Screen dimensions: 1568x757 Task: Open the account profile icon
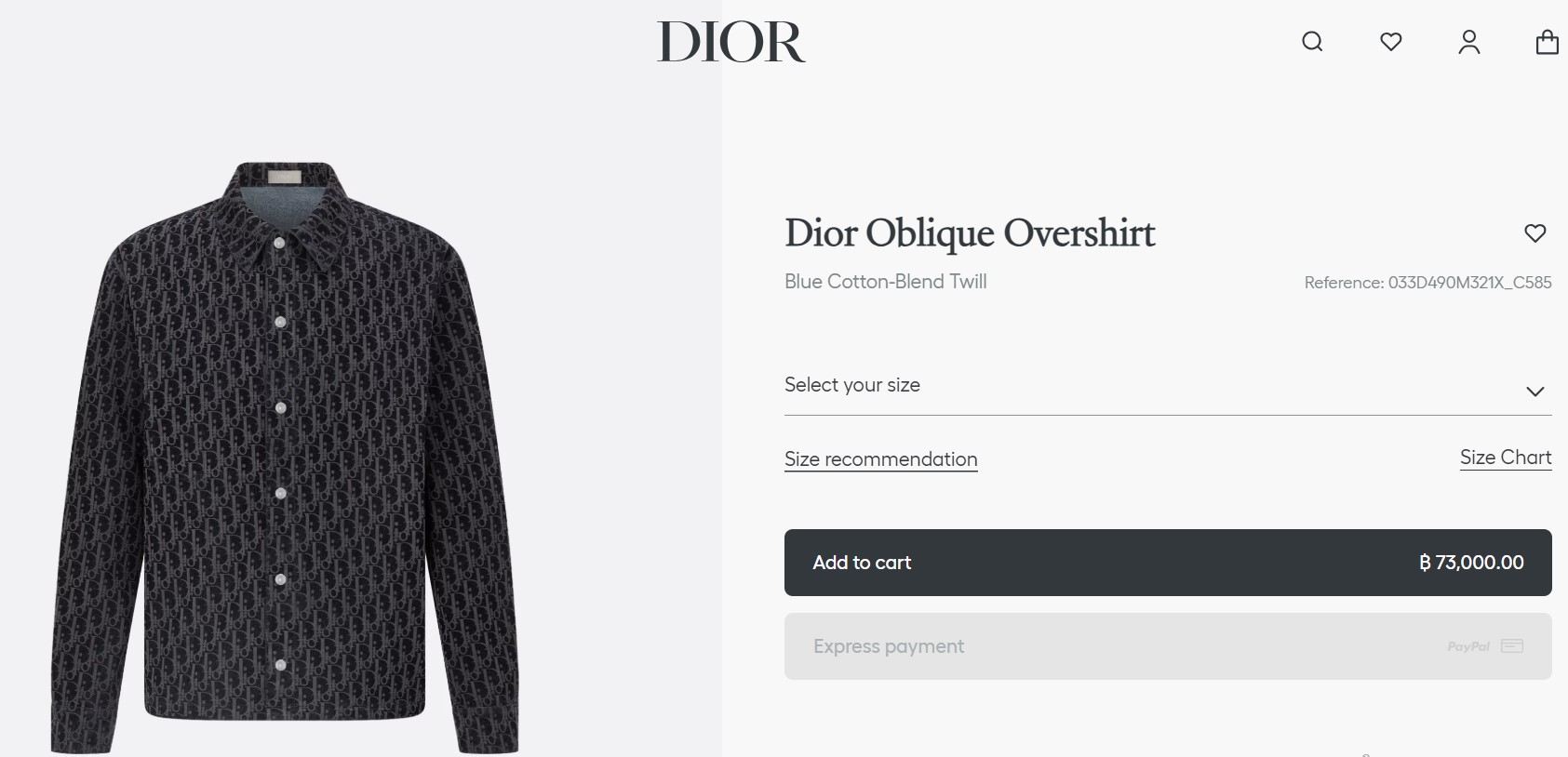tap(1469, 42)
